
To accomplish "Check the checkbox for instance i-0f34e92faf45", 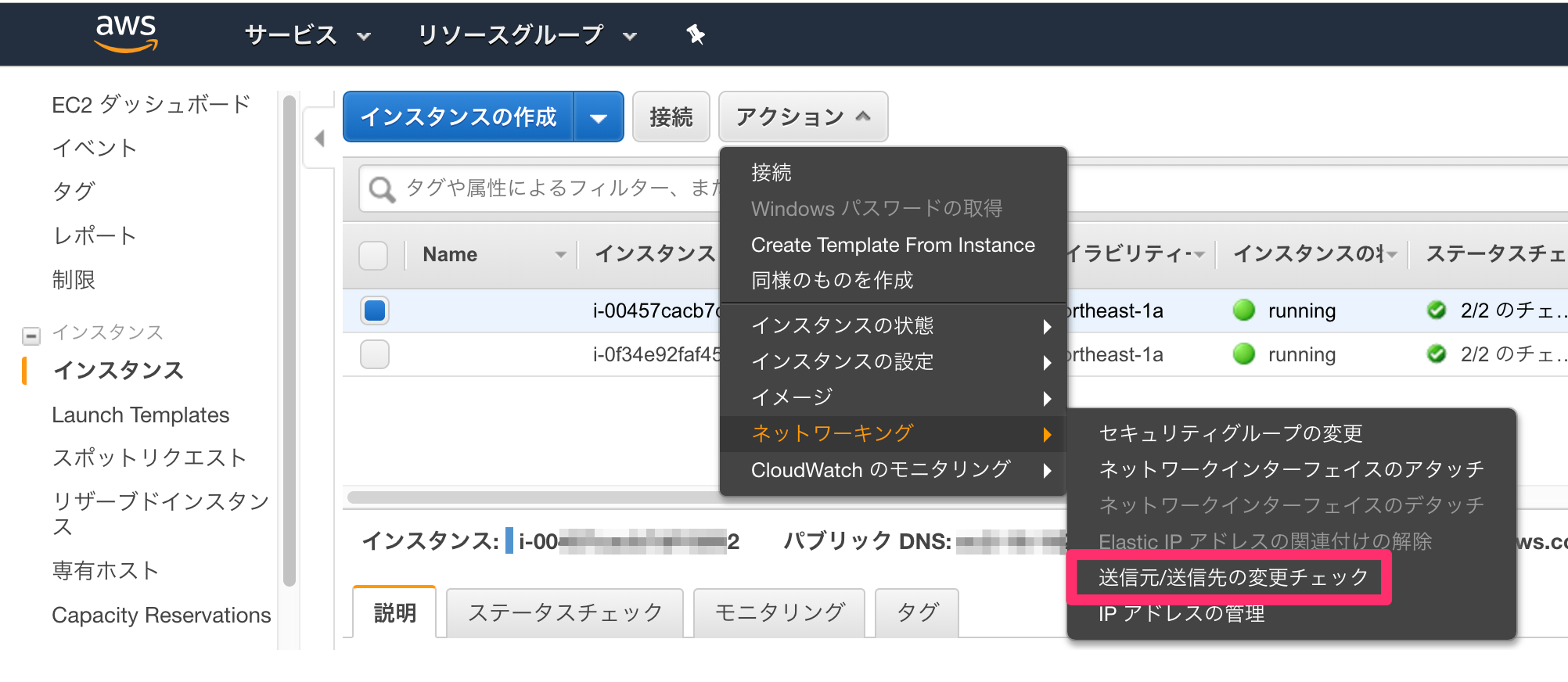I will point(375,354).
